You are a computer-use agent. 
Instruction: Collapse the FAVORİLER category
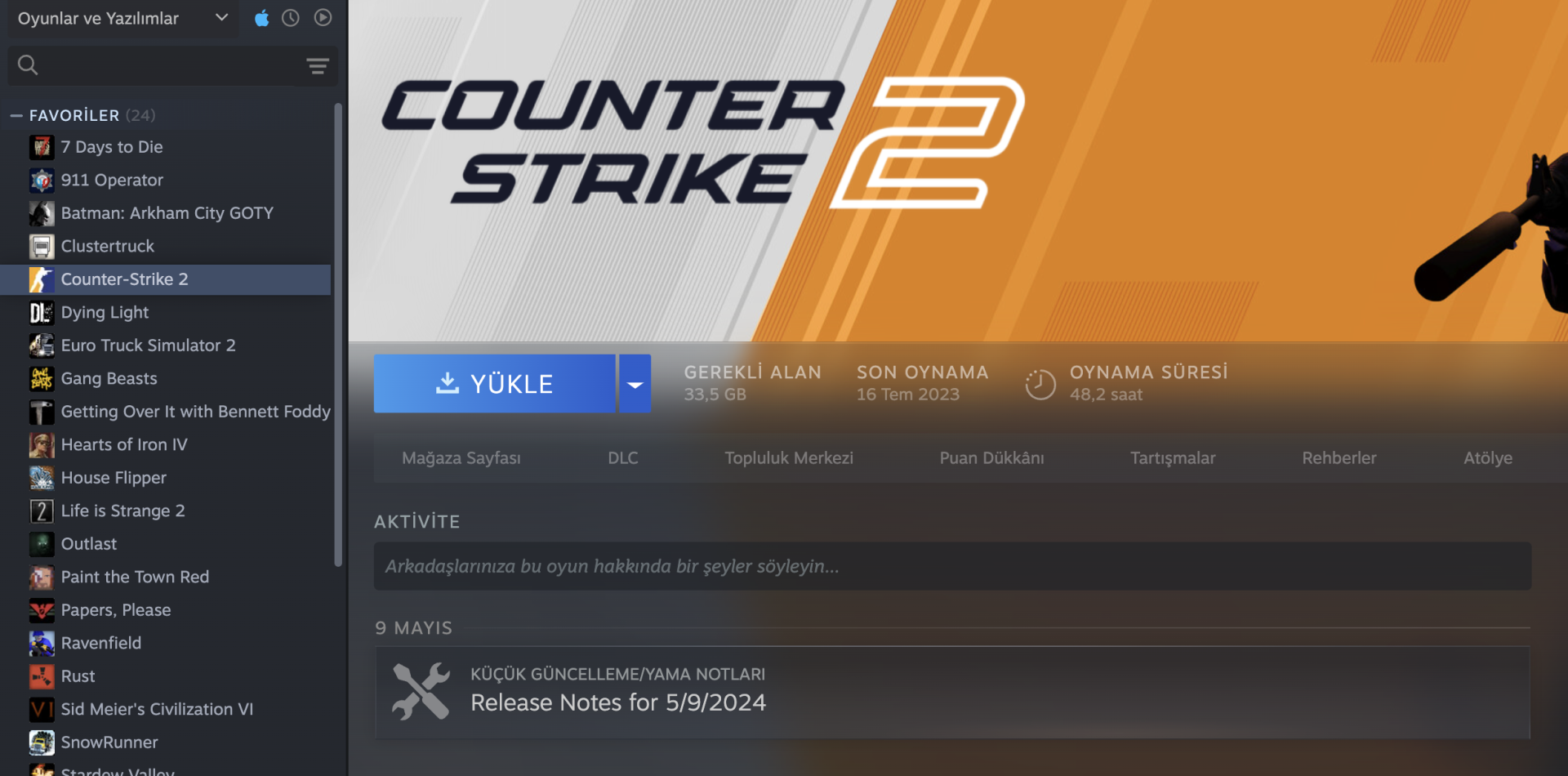click(x=16, y=115)
